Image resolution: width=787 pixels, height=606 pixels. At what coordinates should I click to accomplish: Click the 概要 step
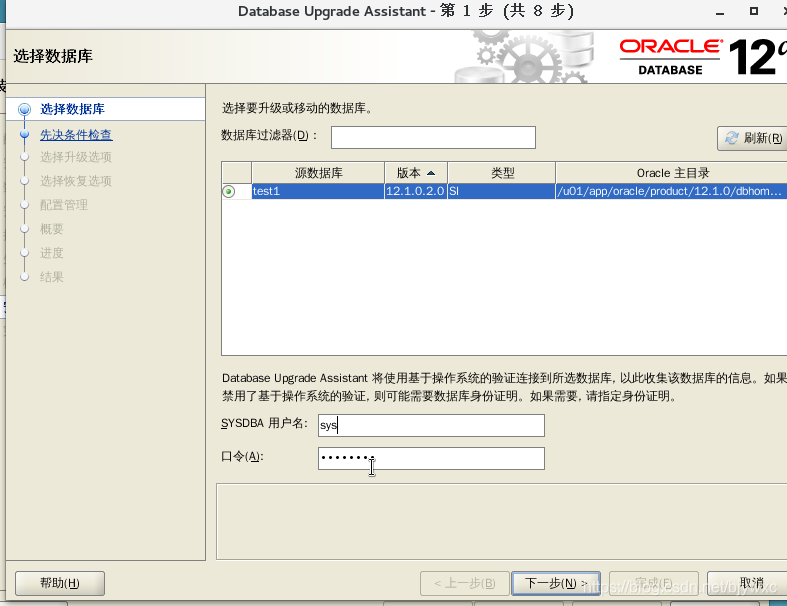point(52,229)
